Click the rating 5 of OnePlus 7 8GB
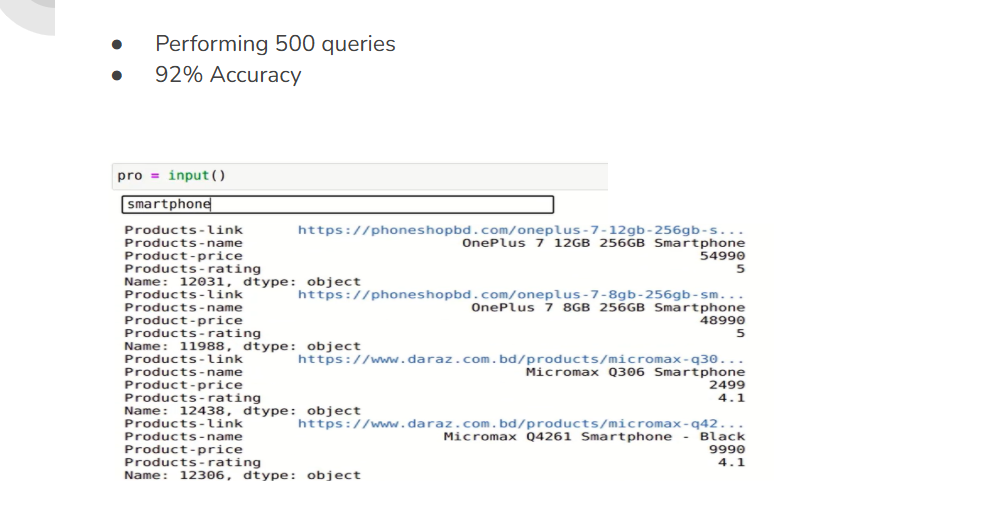This screenshot has width=986, height=527. [741, 333]
